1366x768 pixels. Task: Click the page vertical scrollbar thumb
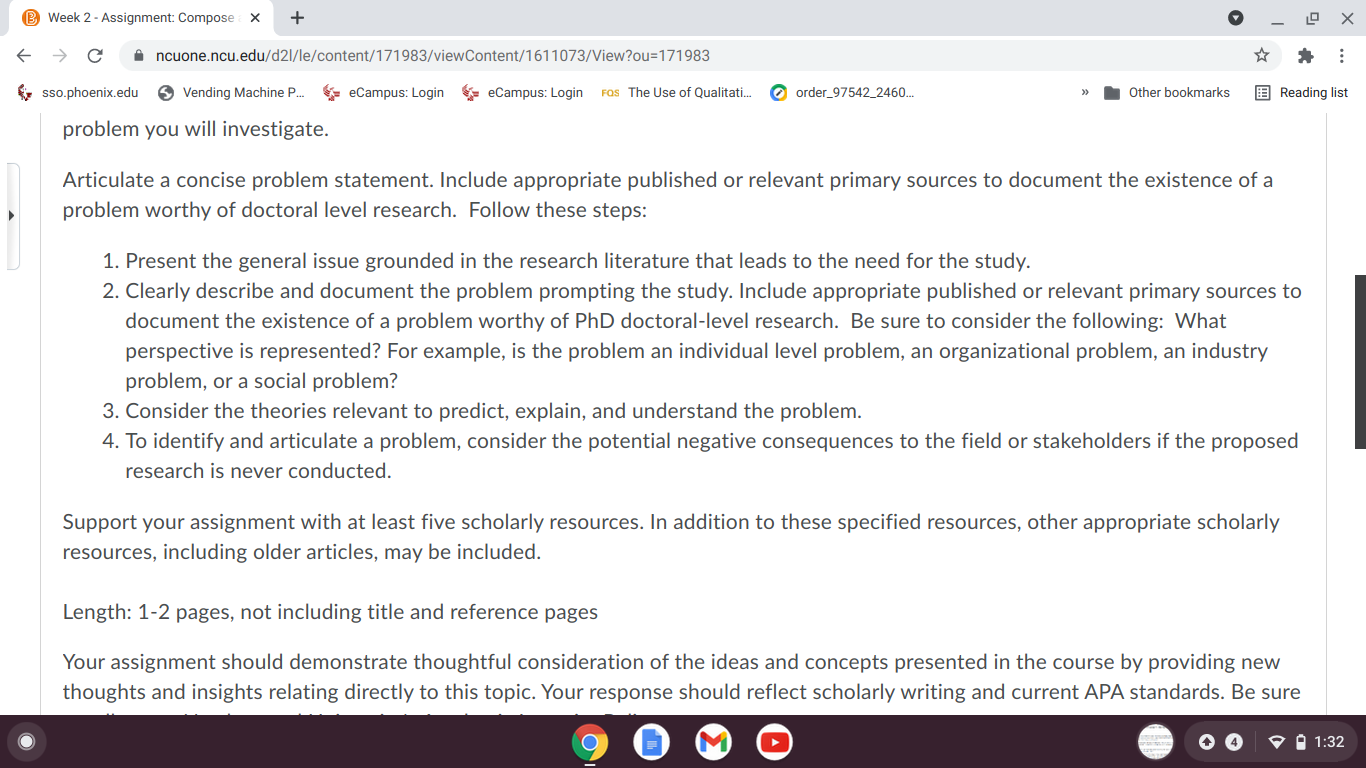[1360, 362]
